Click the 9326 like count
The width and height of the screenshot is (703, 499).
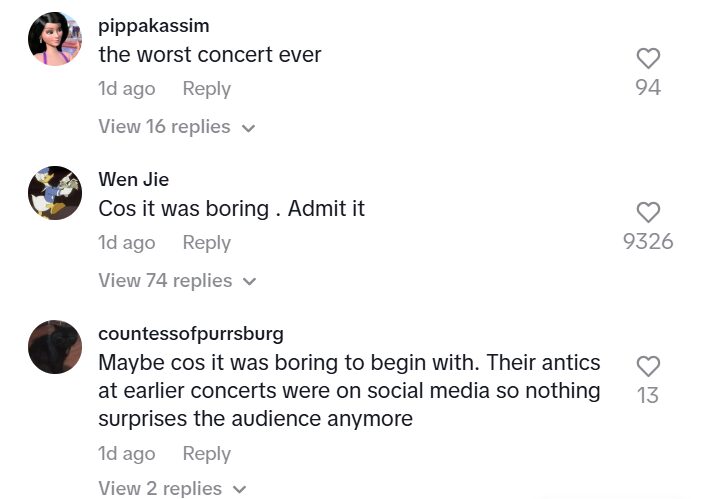click(x=648, y=242)
